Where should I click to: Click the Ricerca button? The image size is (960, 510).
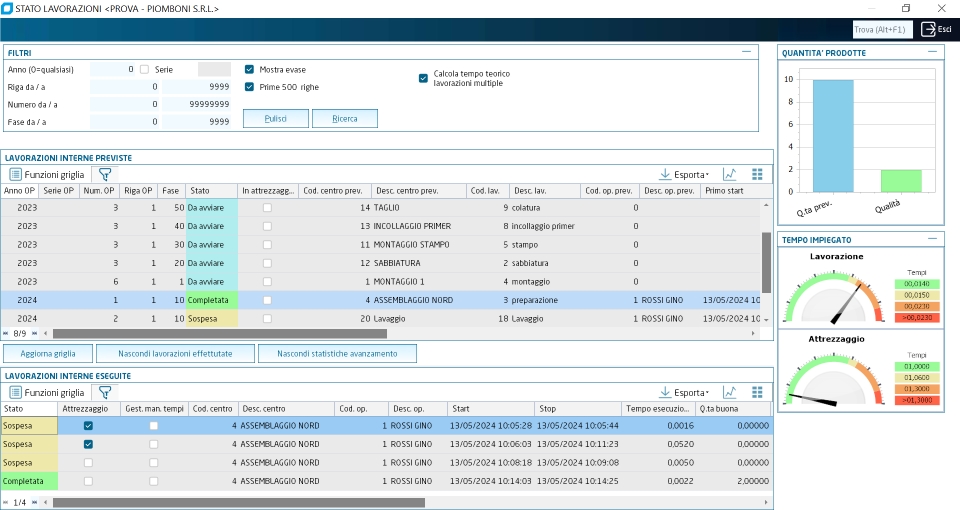tap(345, 119)
